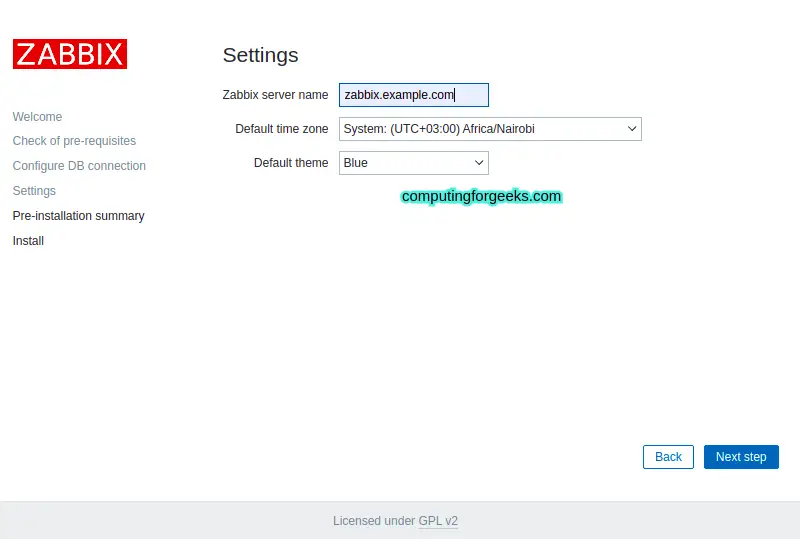Screen dimensions: 800x539
Task: Click the Default time zone label
Action: coord(282,129)
